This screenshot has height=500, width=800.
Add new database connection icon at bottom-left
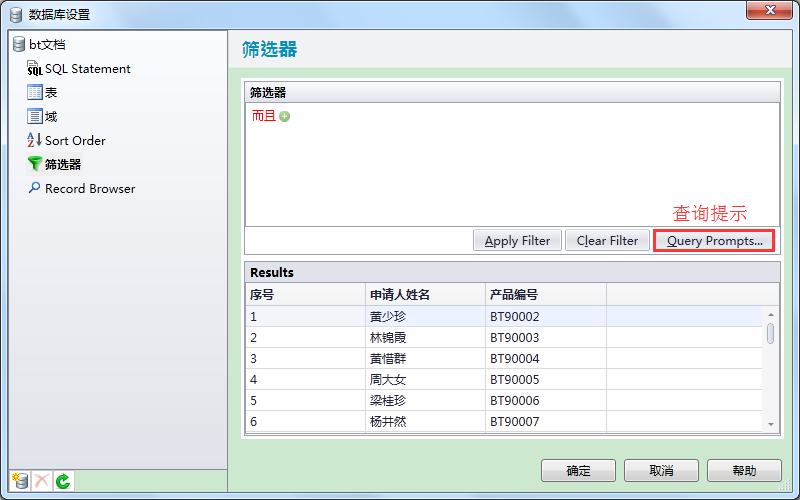point(20,481)
